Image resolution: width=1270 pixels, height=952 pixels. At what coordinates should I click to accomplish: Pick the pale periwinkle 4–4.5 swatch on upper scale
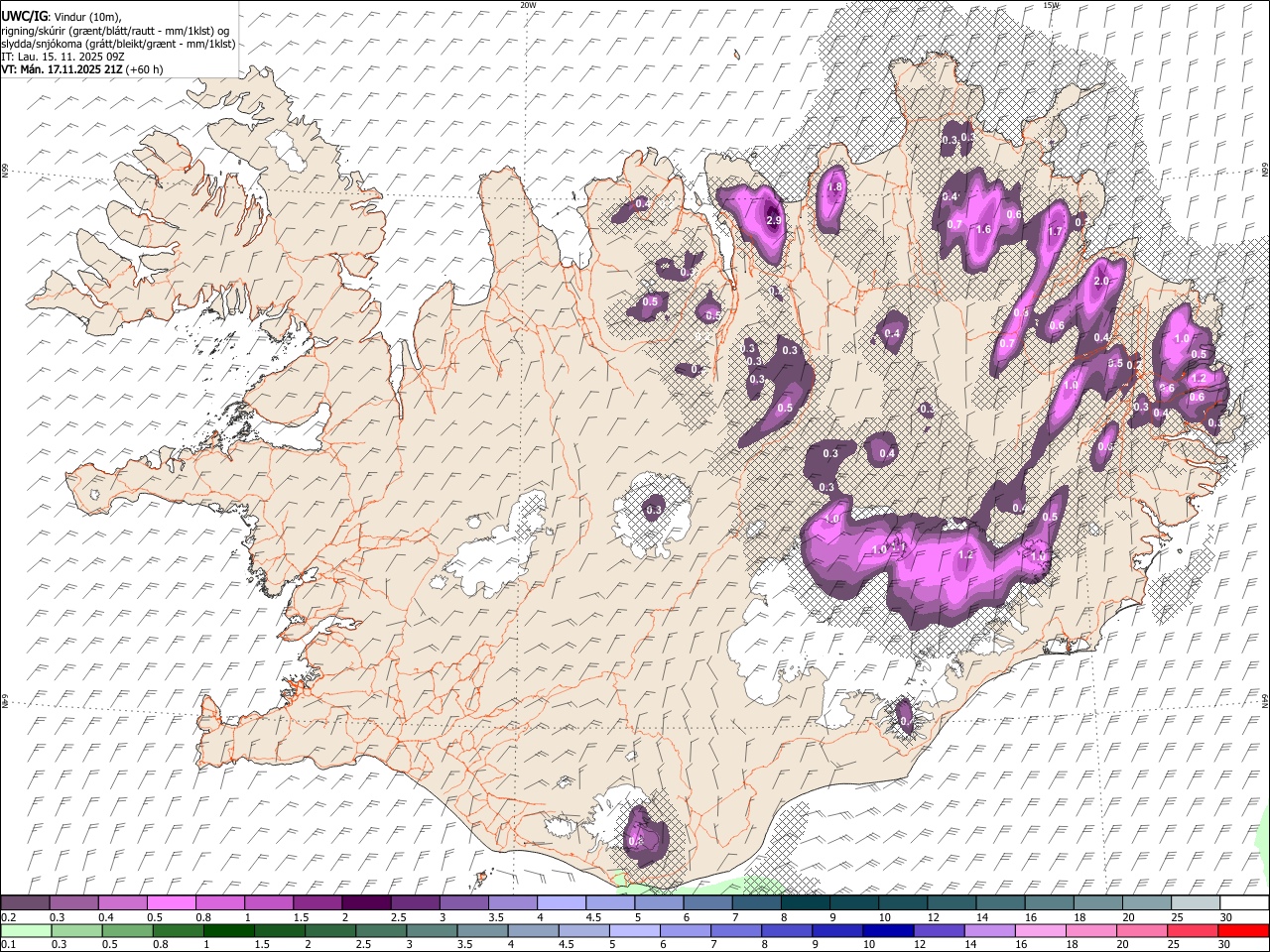tap(562, 903)
